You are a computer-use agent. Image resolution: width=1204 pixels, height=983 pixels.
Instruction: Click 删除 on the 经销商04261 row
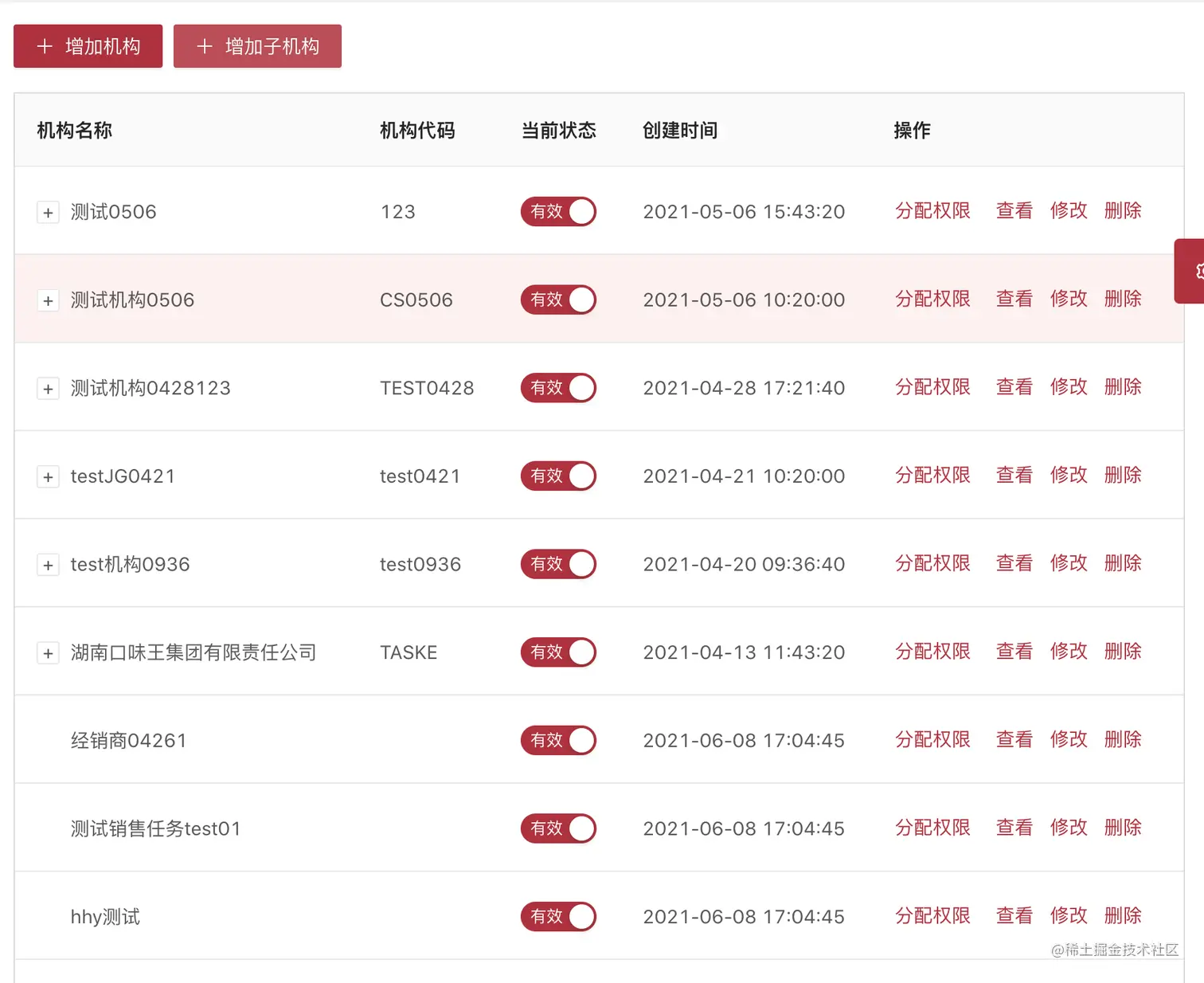click(1123, 740)
